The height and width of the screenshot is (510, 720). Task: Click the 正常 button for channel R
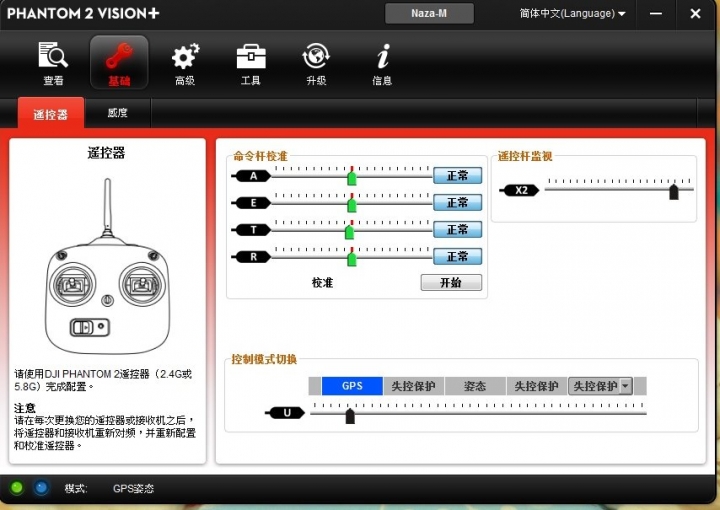457,256
